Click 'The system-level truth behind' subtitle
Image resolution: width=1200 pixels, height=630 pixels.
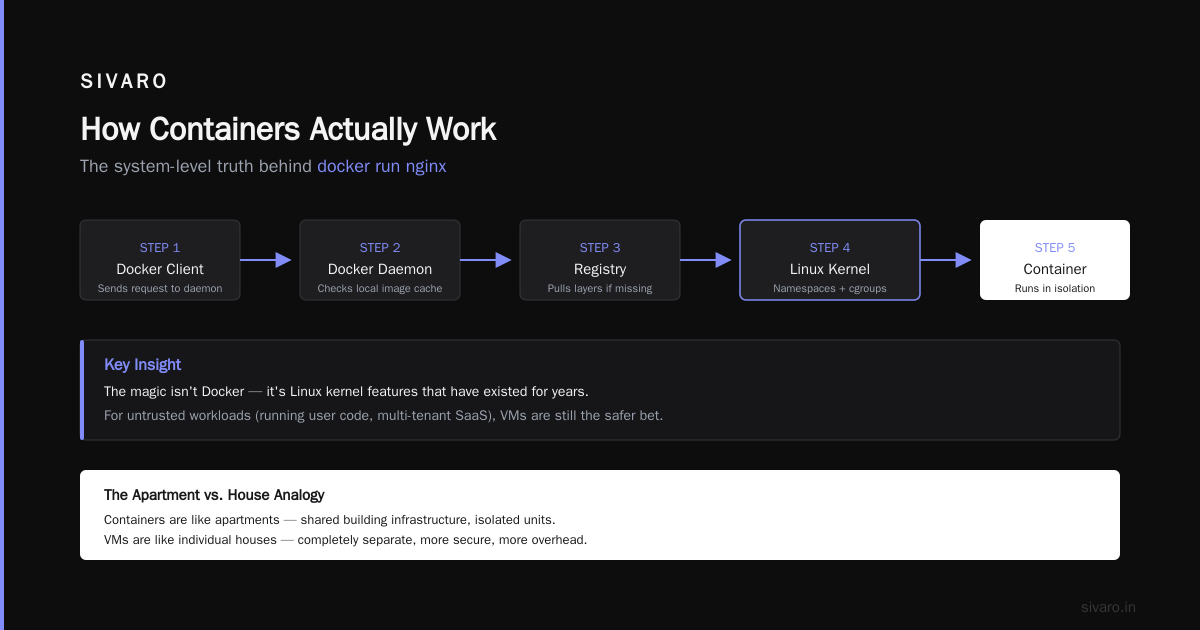pos(196,166)
